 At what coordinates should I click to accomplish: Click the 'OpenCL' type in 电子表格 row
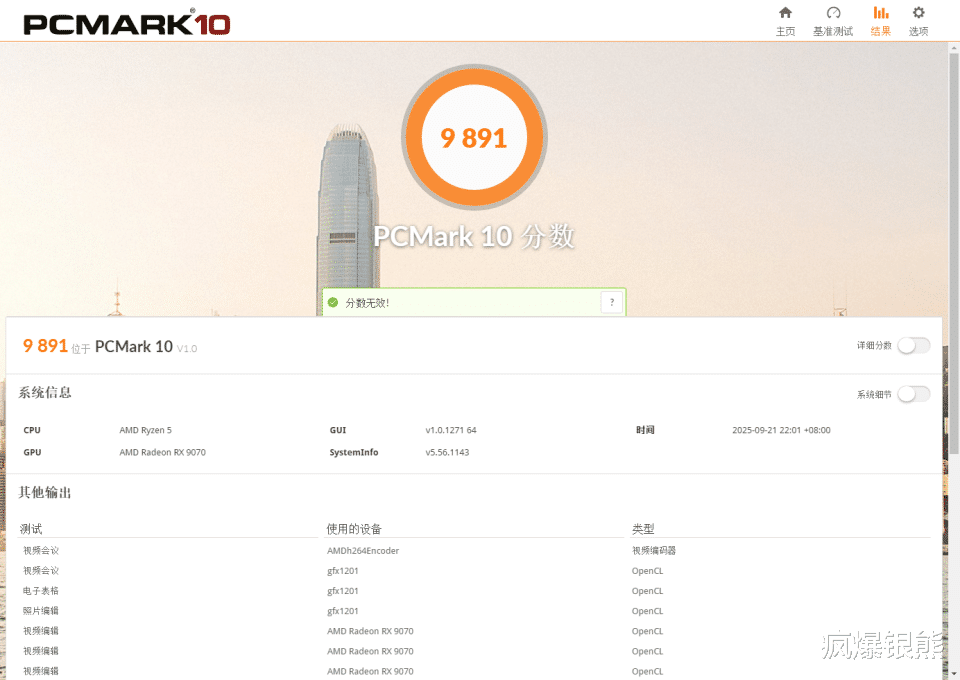pyautogui.click(x=647, y=591)
